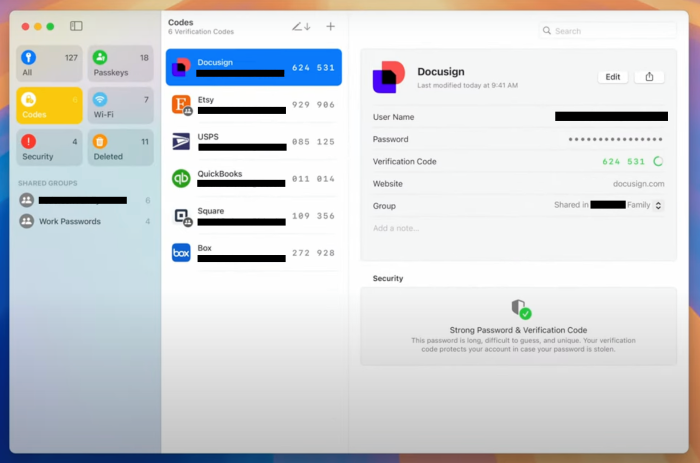The width and height of the screenshot is (700, 463).
Task: Open the Passkeys category tile
Action: pos(121,63)
